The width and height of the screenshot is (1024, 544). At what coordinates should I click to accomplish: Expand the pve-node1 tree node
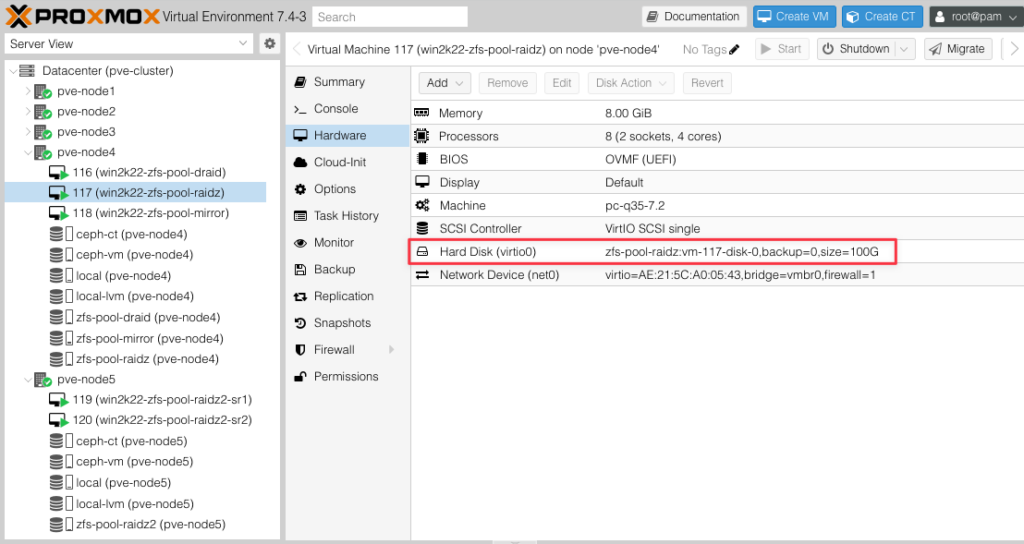27,91
